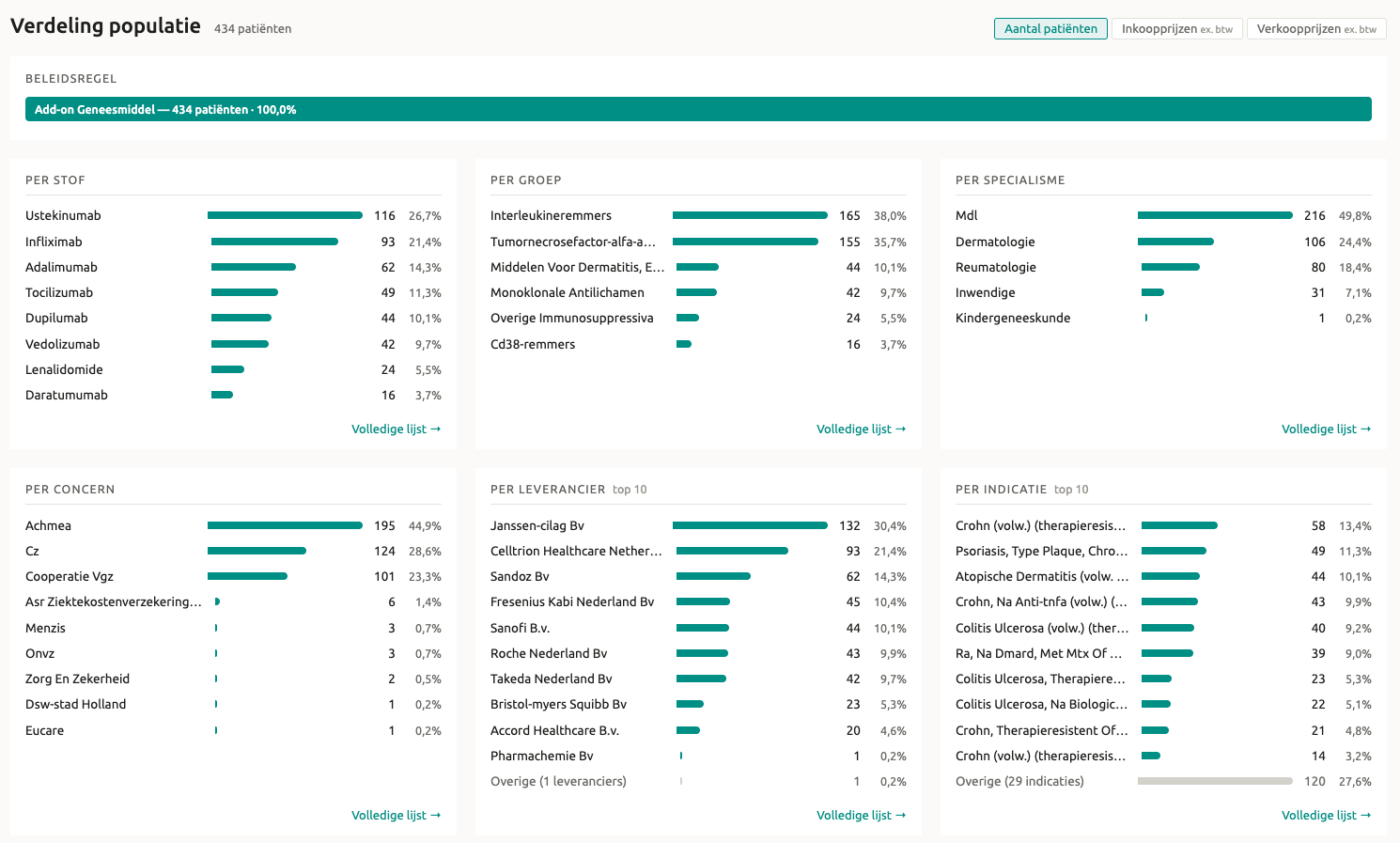
Task: Click Overige (29 indicaties) row
Action: (x=1163, y=782)
